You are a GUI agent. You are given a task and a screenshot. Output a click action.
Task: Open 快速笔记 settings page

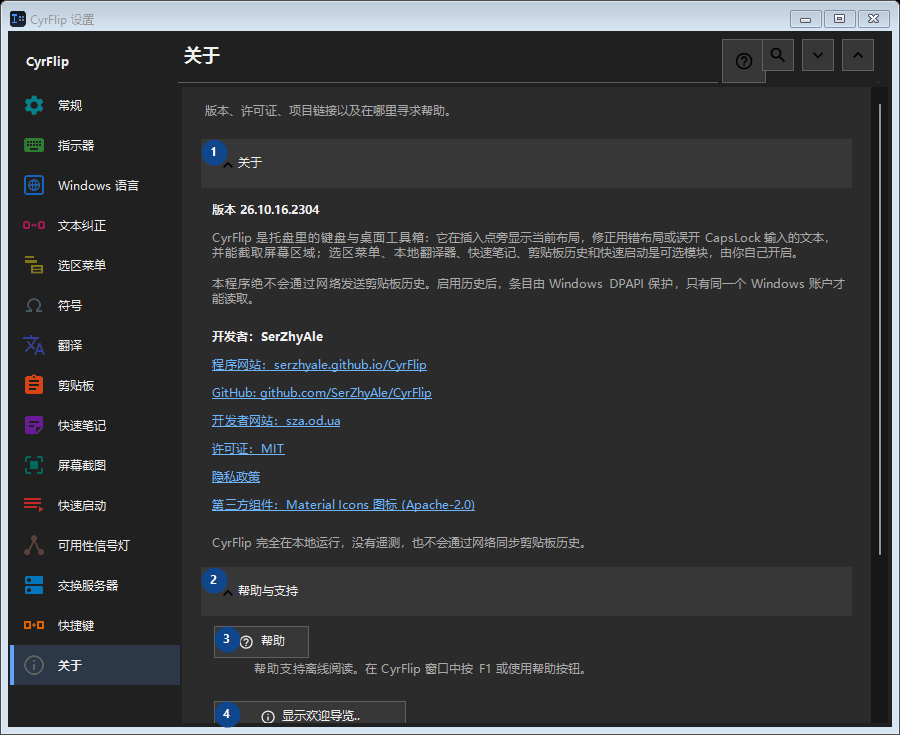coord(95,425)
